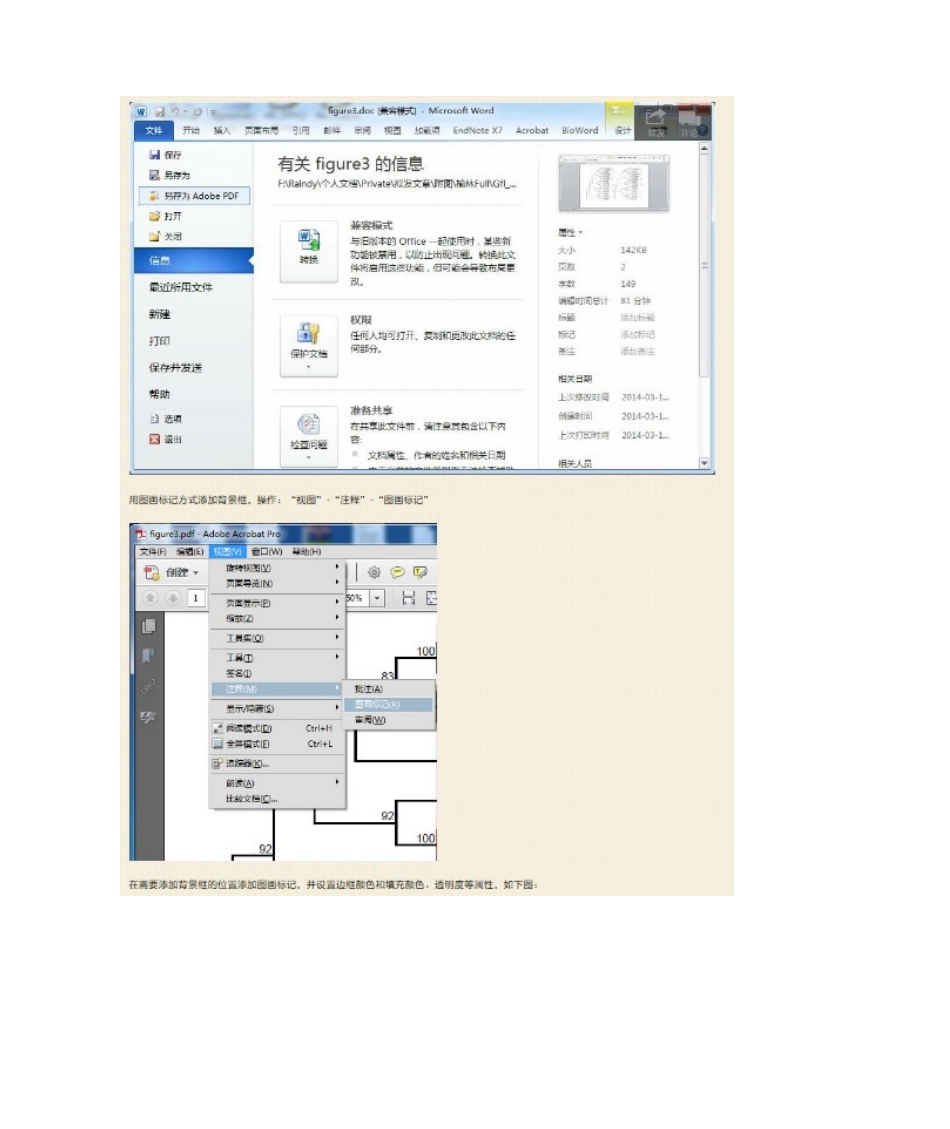Open the bookmarks panel icon

pyautogui.click(x=148, y=656)
